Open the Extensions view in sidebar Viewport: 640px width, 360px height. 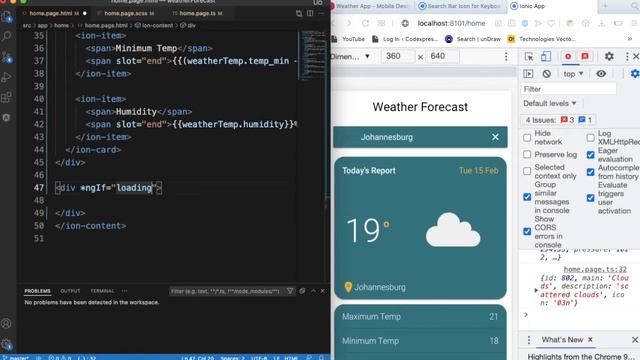[x=7, y=98]
